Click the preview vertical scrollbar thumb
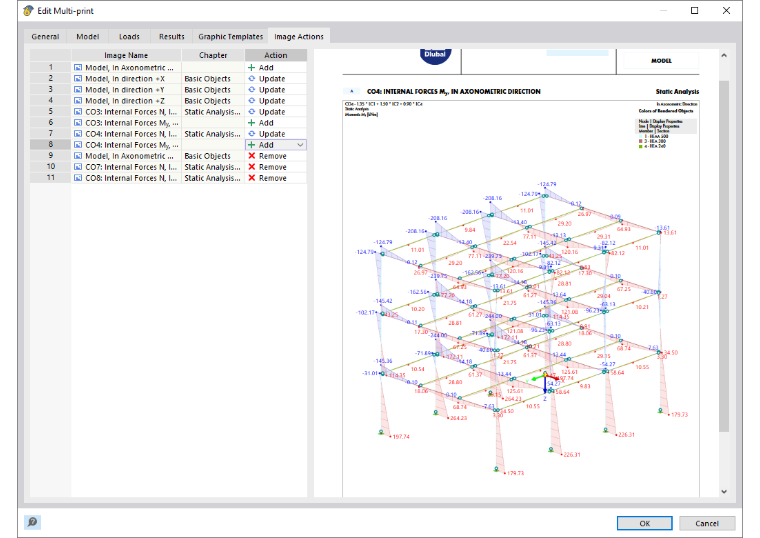This screenshot has height=538, width=760. click(x=724, y=256)
